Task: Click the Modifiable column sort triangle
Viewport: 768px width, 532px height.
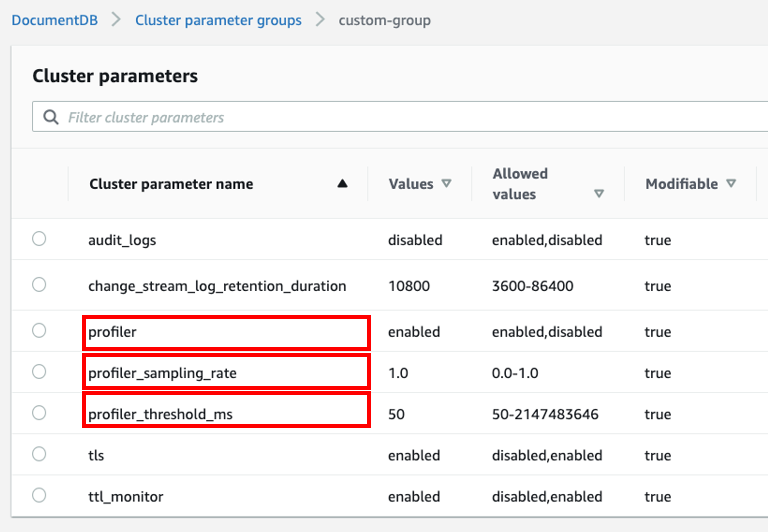Action: tap(731, 184)
